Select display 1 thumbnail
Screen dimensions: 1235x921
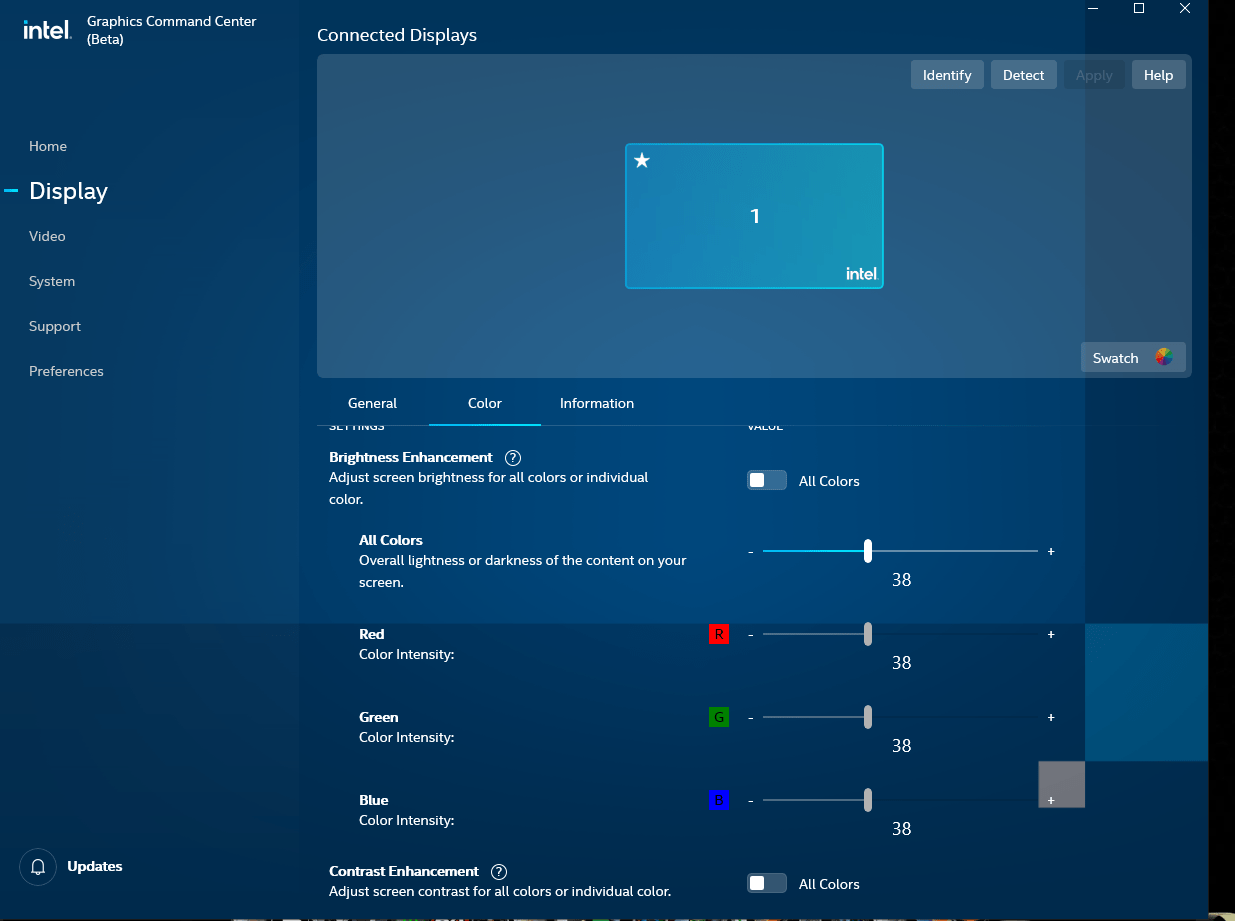tap(754, 216)
